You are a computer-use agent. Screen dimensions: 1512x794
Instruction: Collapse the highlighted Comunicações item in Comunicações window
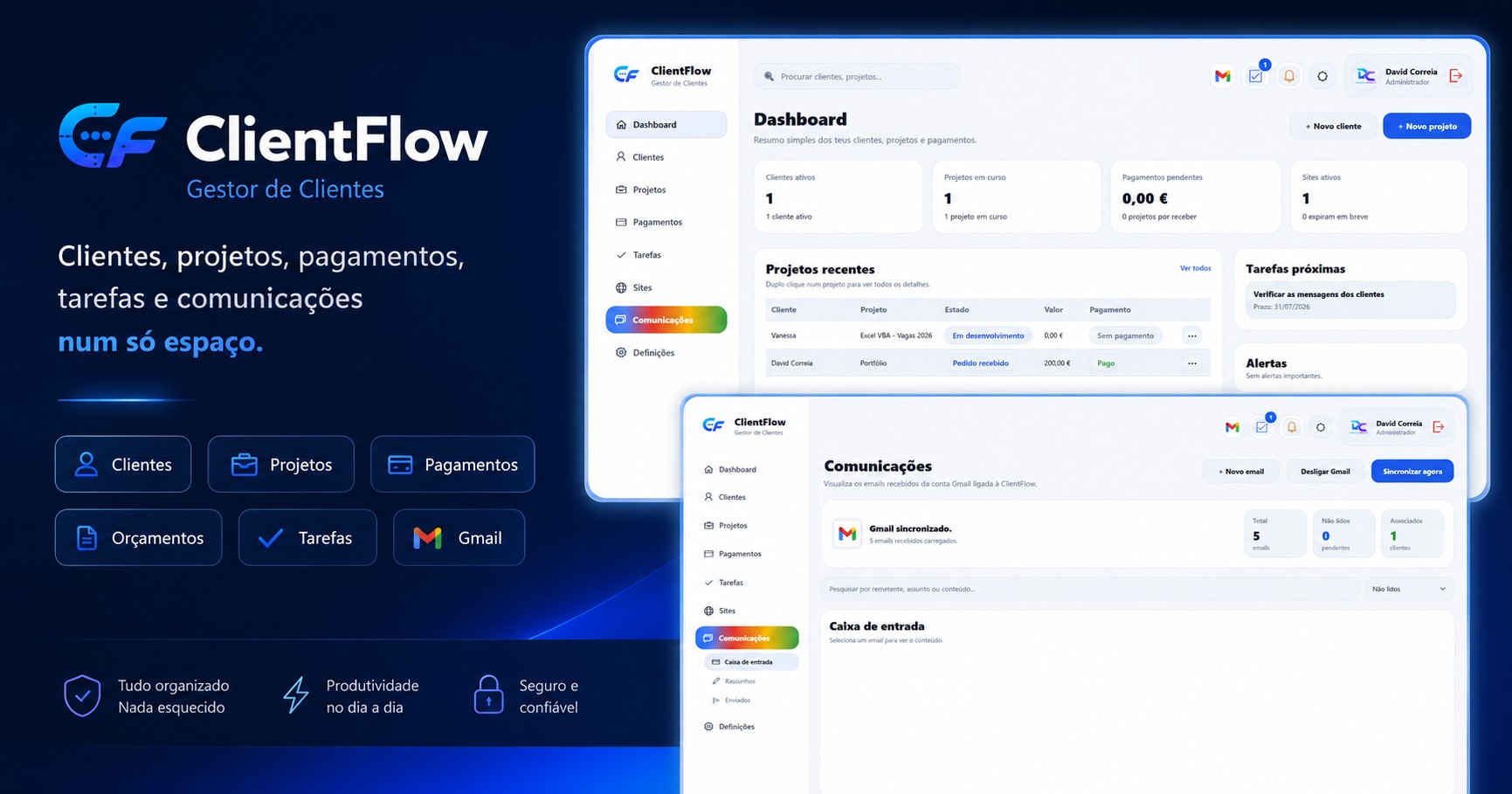tap(747, 639)
